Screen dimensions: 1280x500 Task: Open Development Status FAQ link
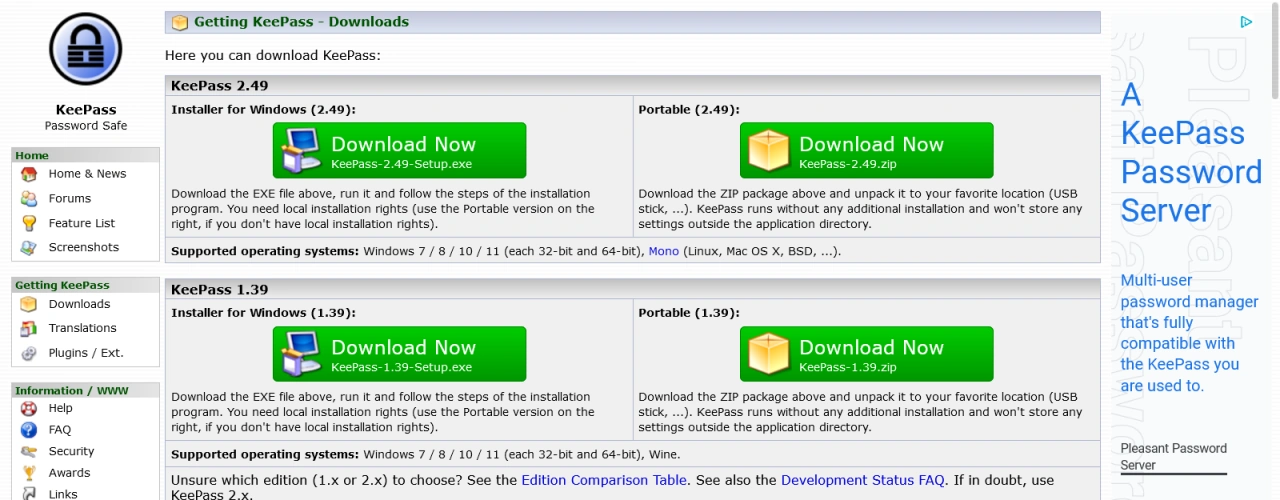[862, 480]
